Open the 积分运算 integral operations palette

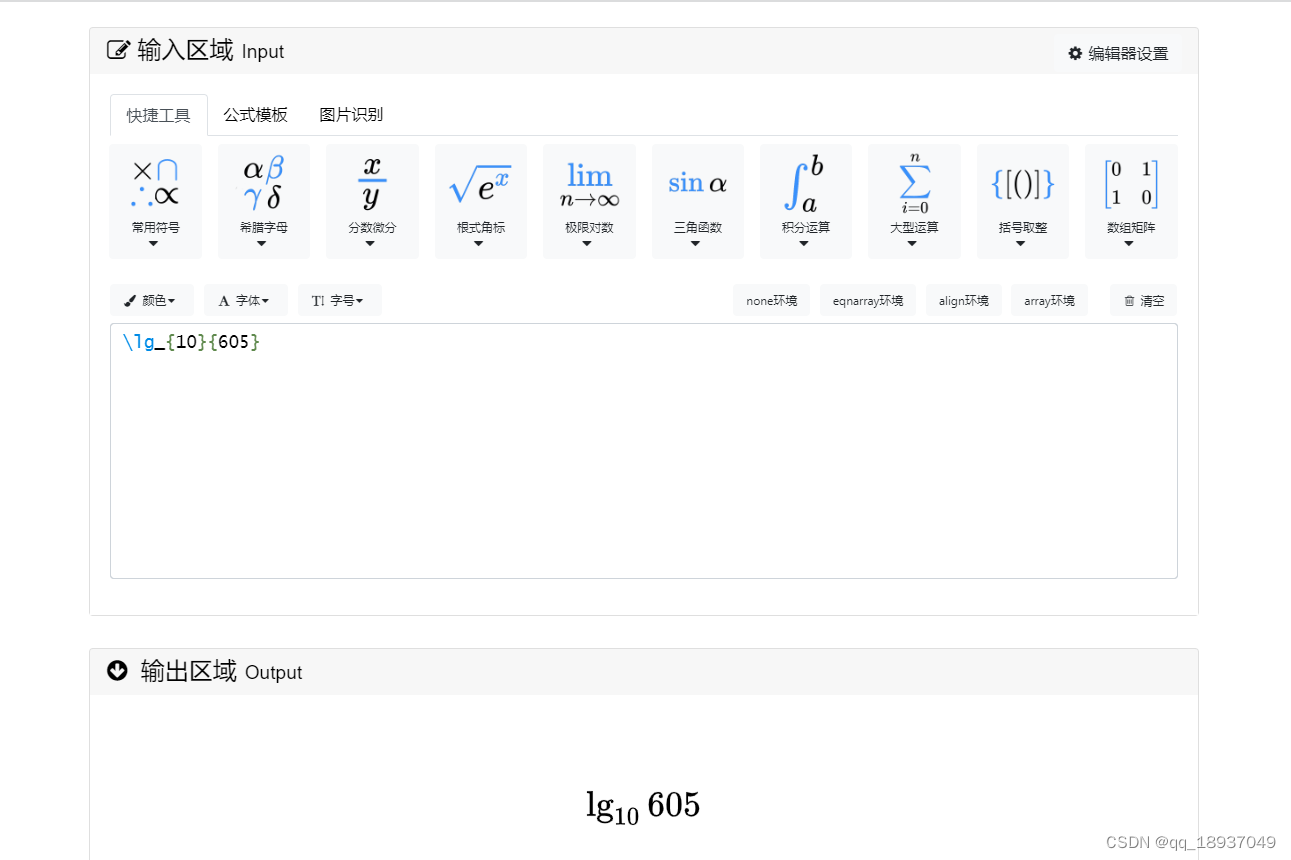click(x=806, y=201)
